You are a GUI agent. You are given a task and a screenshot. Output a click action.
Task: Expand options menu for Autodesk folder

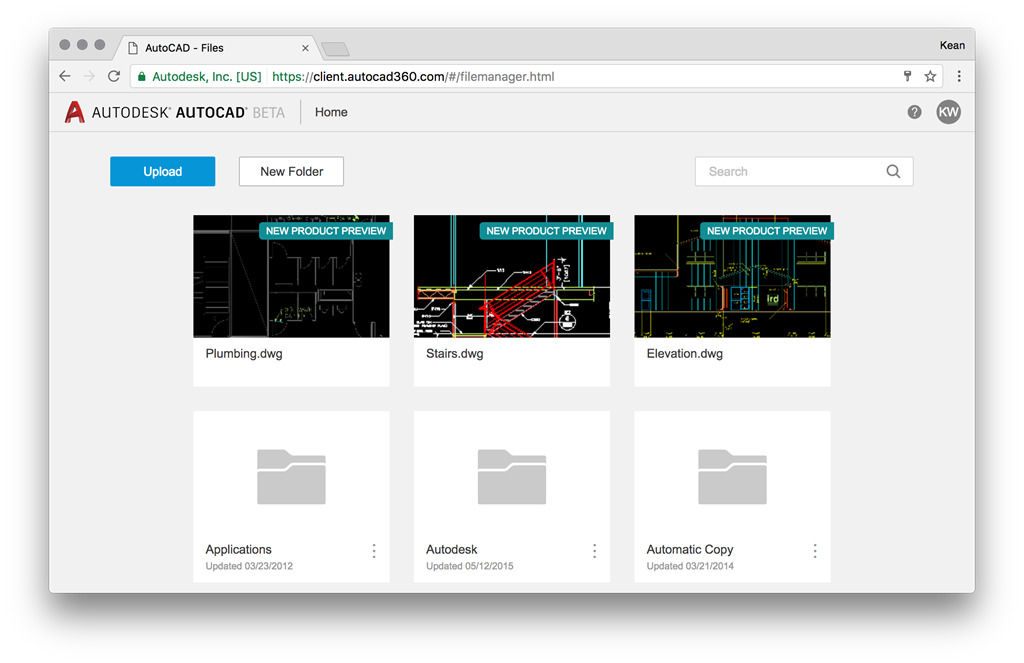pos(594,551)
